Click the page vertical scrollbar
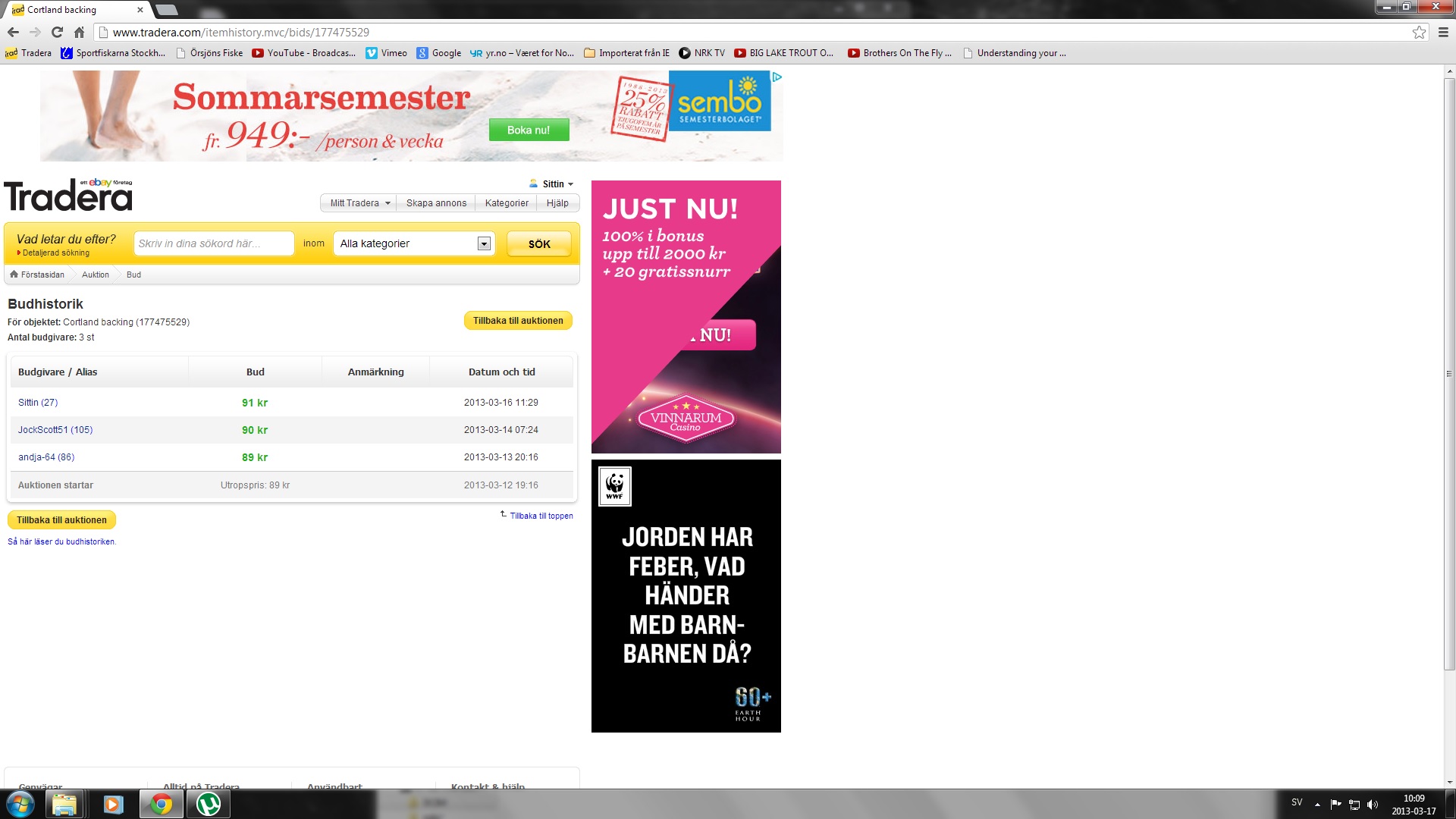1456x819 pixels. pyautogui.click(x=1449, y=374)
